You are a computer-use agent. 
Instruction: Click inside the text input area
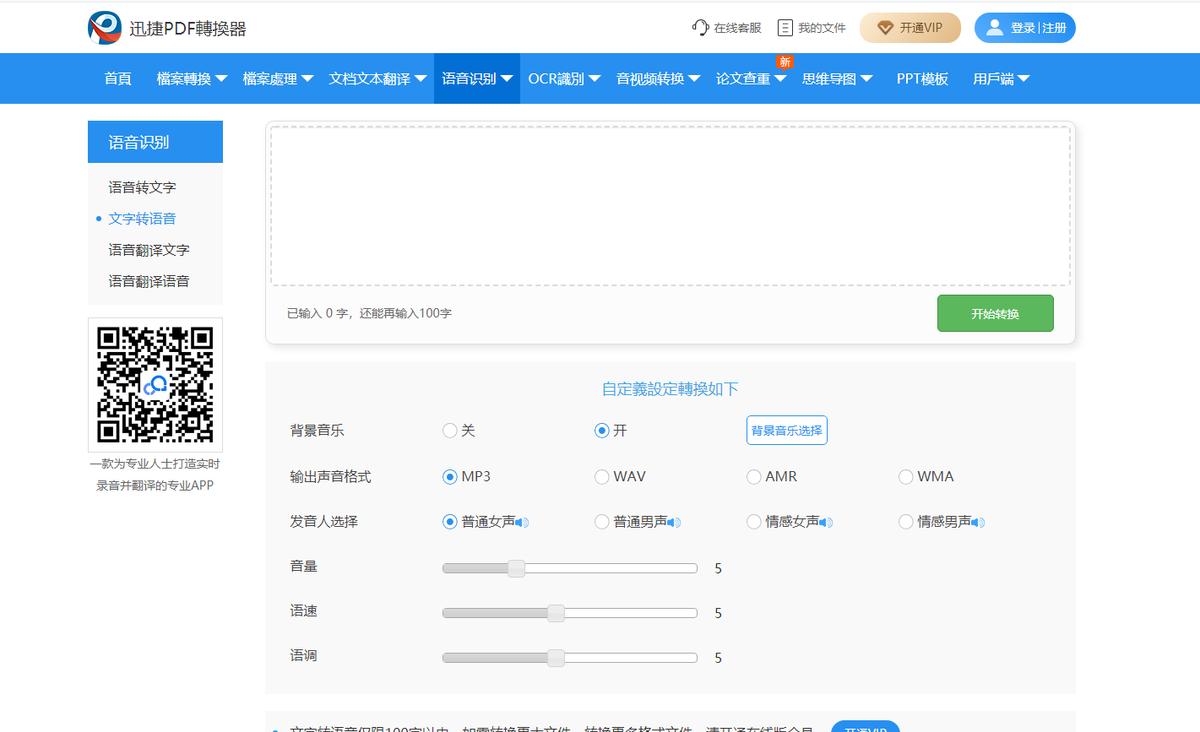(x=670, y=203)
